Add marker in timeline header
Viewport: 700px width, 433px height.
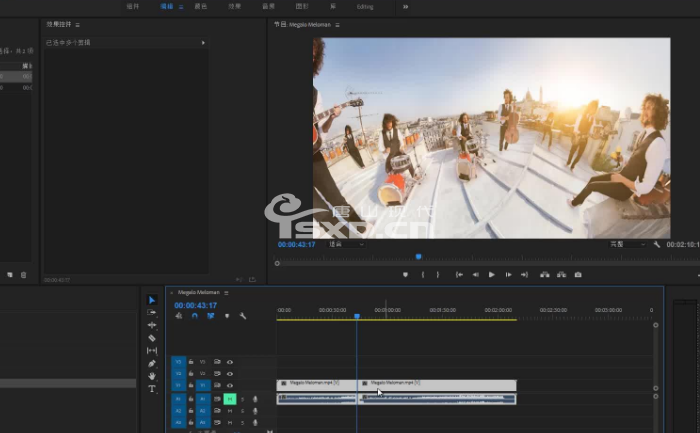point(227,316)
